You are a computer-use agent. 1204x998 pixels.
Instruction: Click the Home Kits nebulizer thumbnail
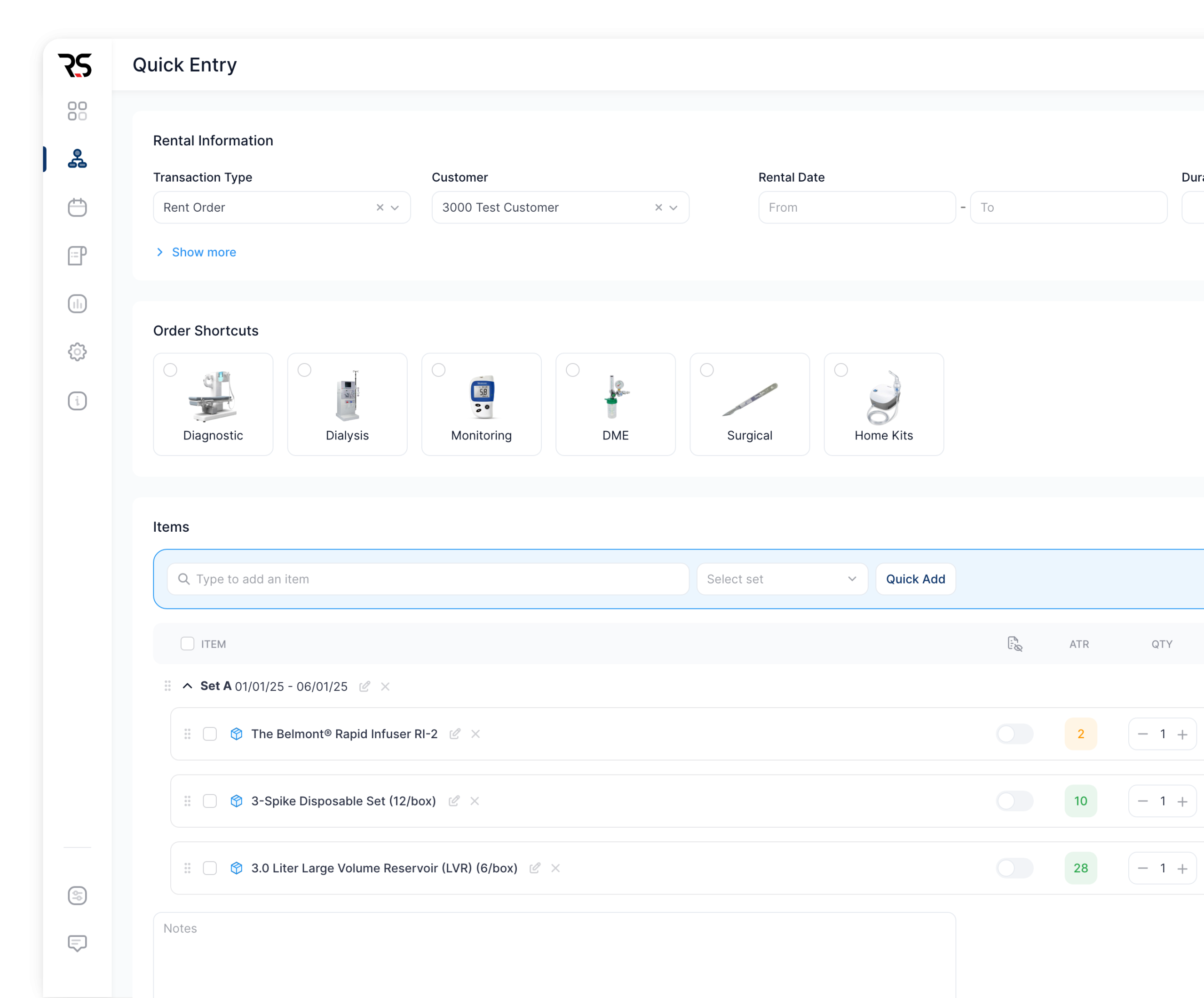pos(884,397)
